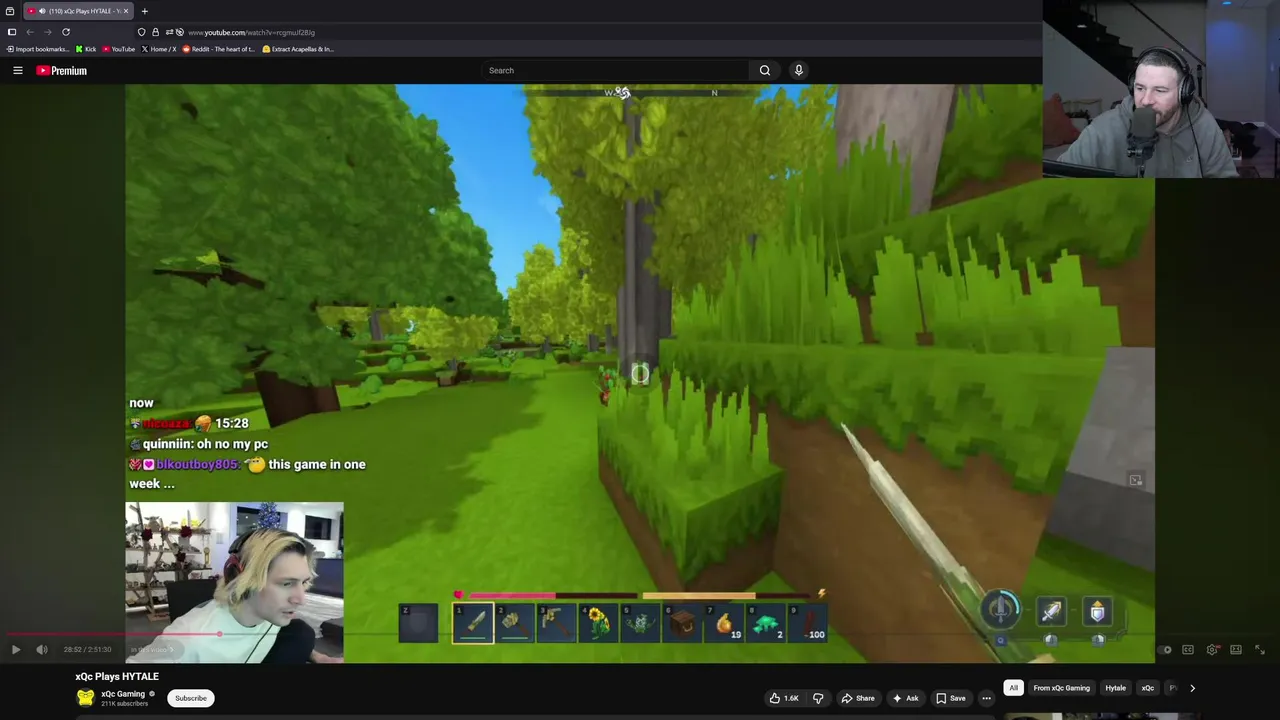Click the streamer webcam overlay at top right
Screen dimensions: 1280x720
pos(1161,89)
